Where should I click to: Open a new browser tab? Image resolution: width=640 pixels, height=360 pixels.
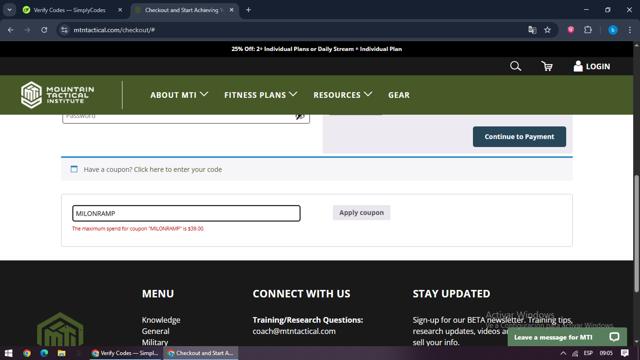coord(248,10)
